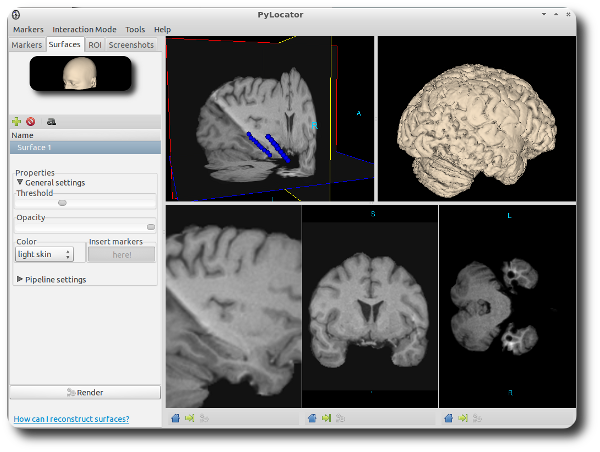Expand the Pipeline settings section

(x=20, y=280)
